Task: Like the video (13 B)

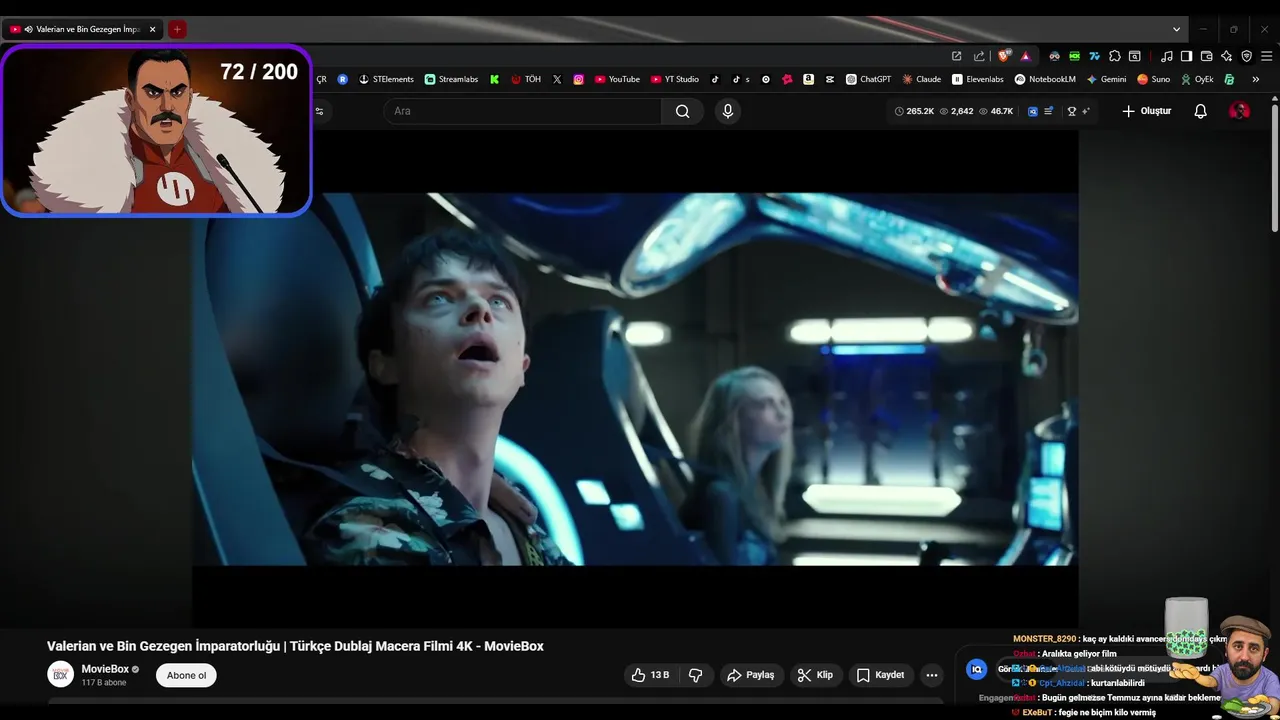Action: pyautogui.click(x=650, y=675)
